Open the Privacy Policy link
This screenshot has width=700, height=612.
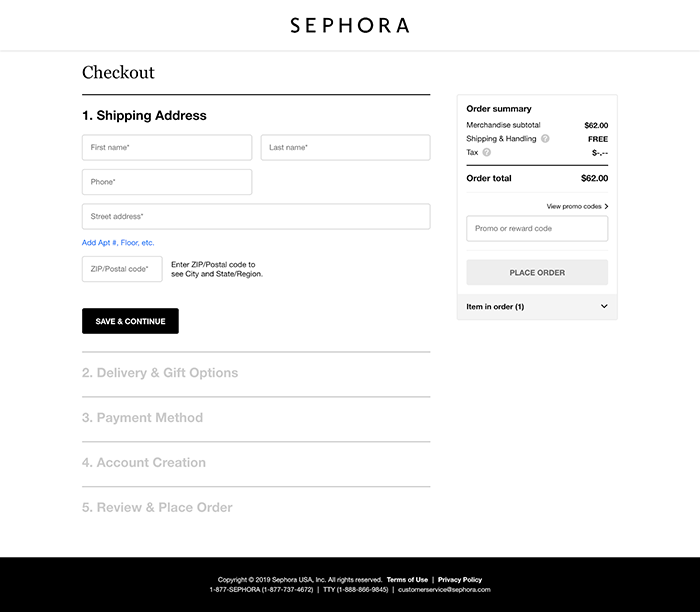click(460, 580)
